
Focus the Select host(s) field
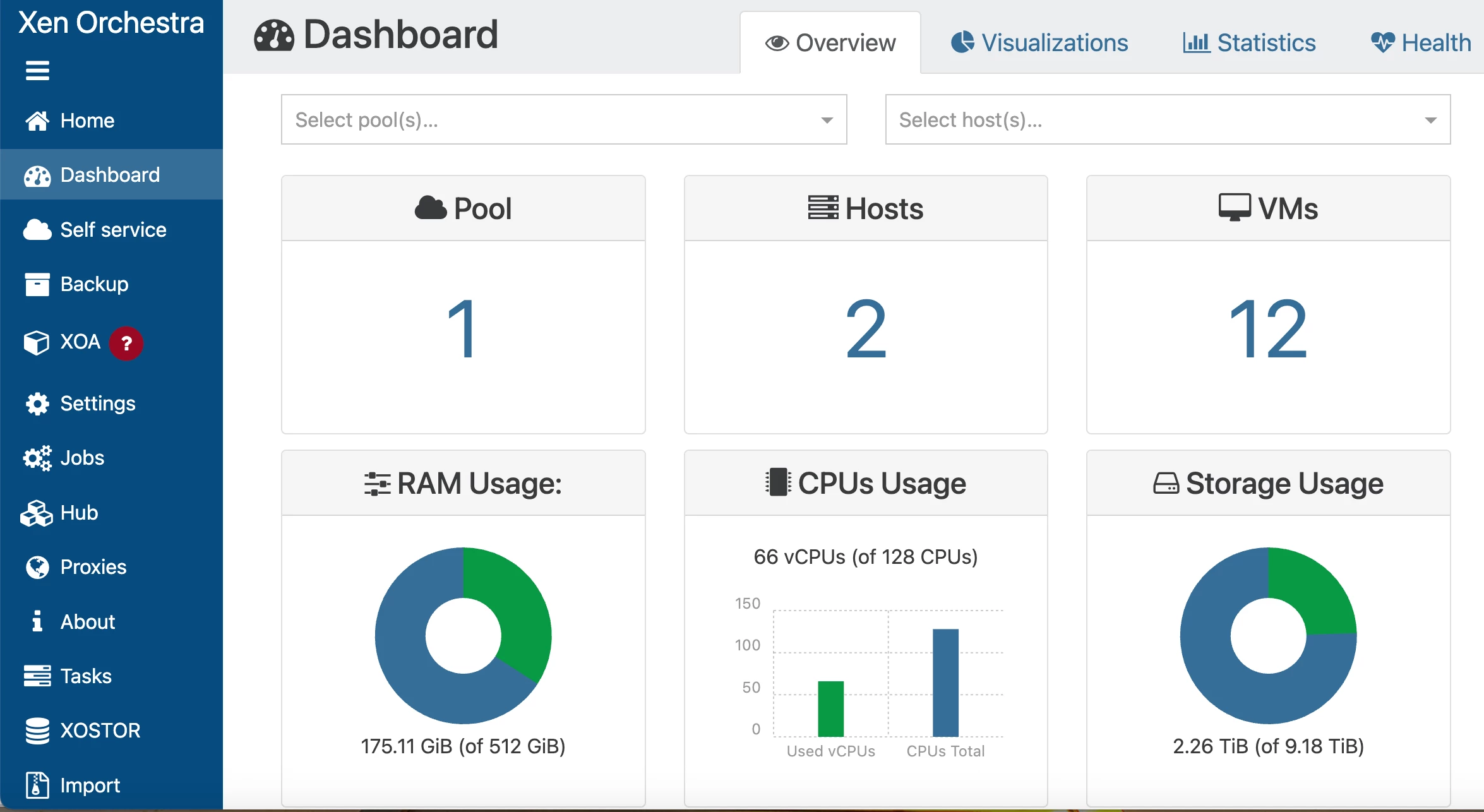(1168, 119)
